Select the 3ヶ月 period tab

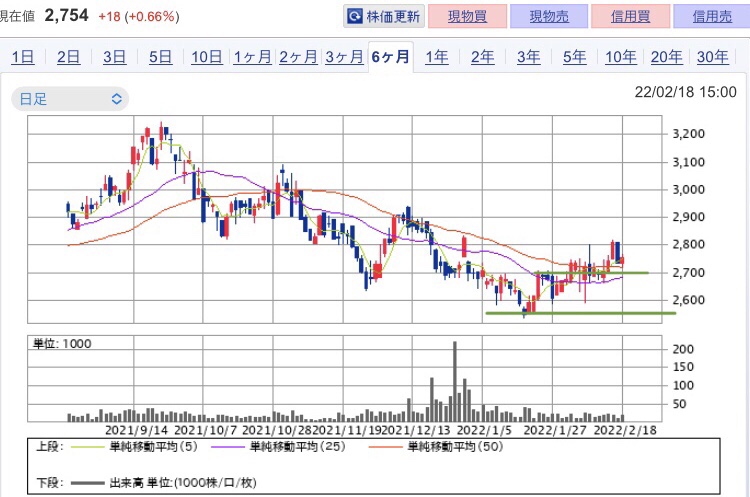344,57
